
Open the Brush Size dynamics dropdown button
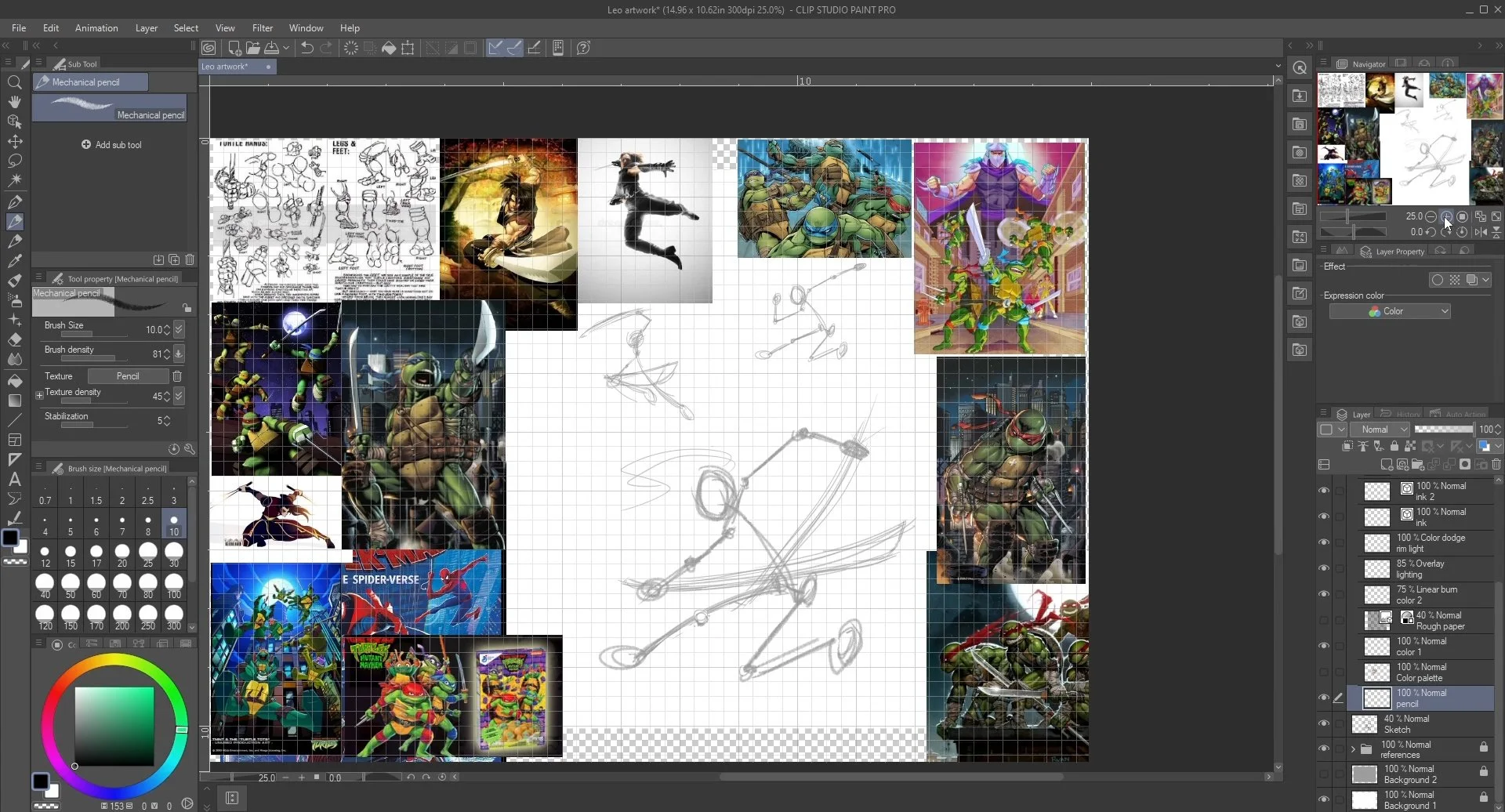point(179,330)
